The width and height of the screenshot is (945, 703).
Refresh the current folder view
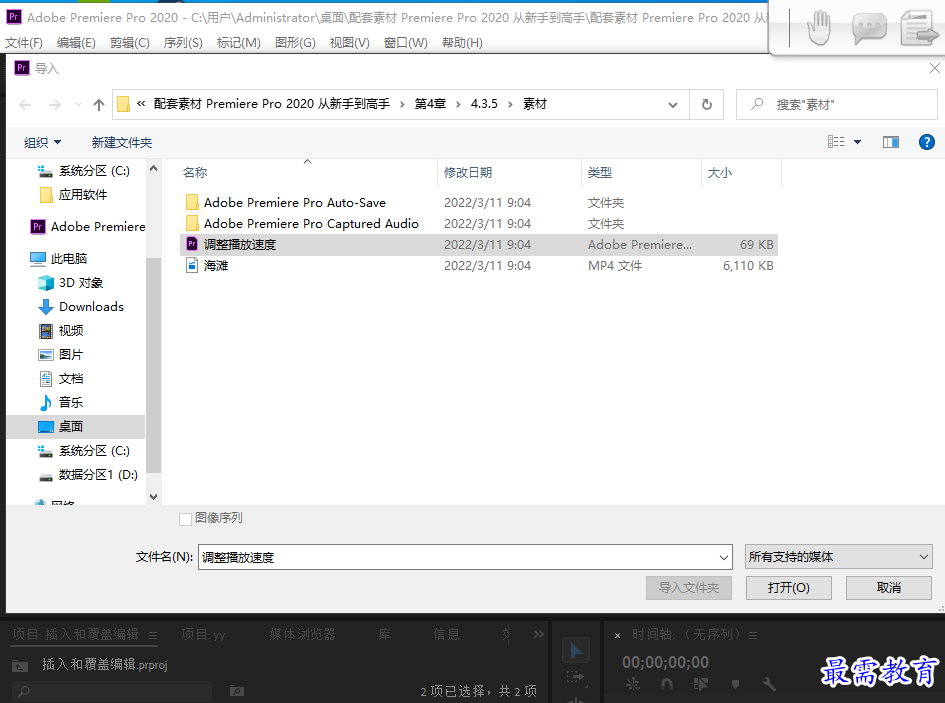click(707, 105)
